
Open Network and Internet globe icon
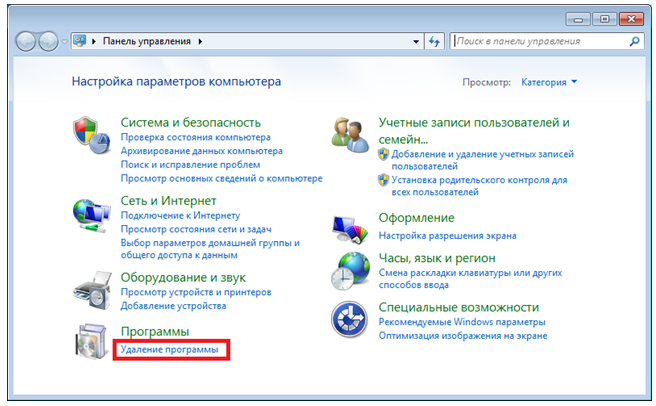tap(91, 216)
